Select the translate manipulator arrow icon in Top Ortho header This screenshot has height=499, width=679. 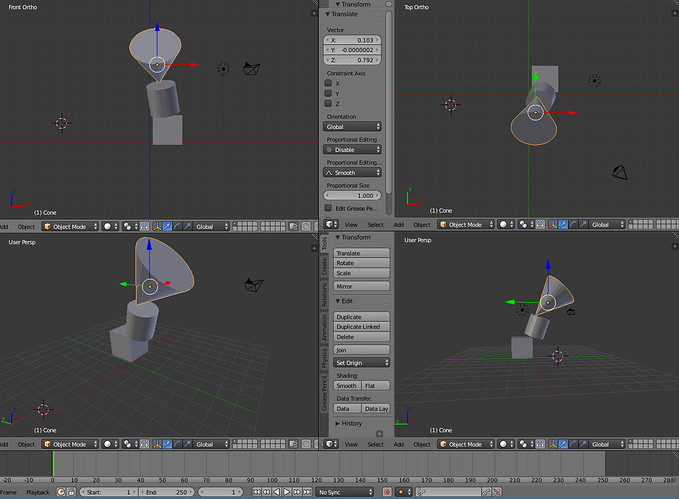click(562, 225)
